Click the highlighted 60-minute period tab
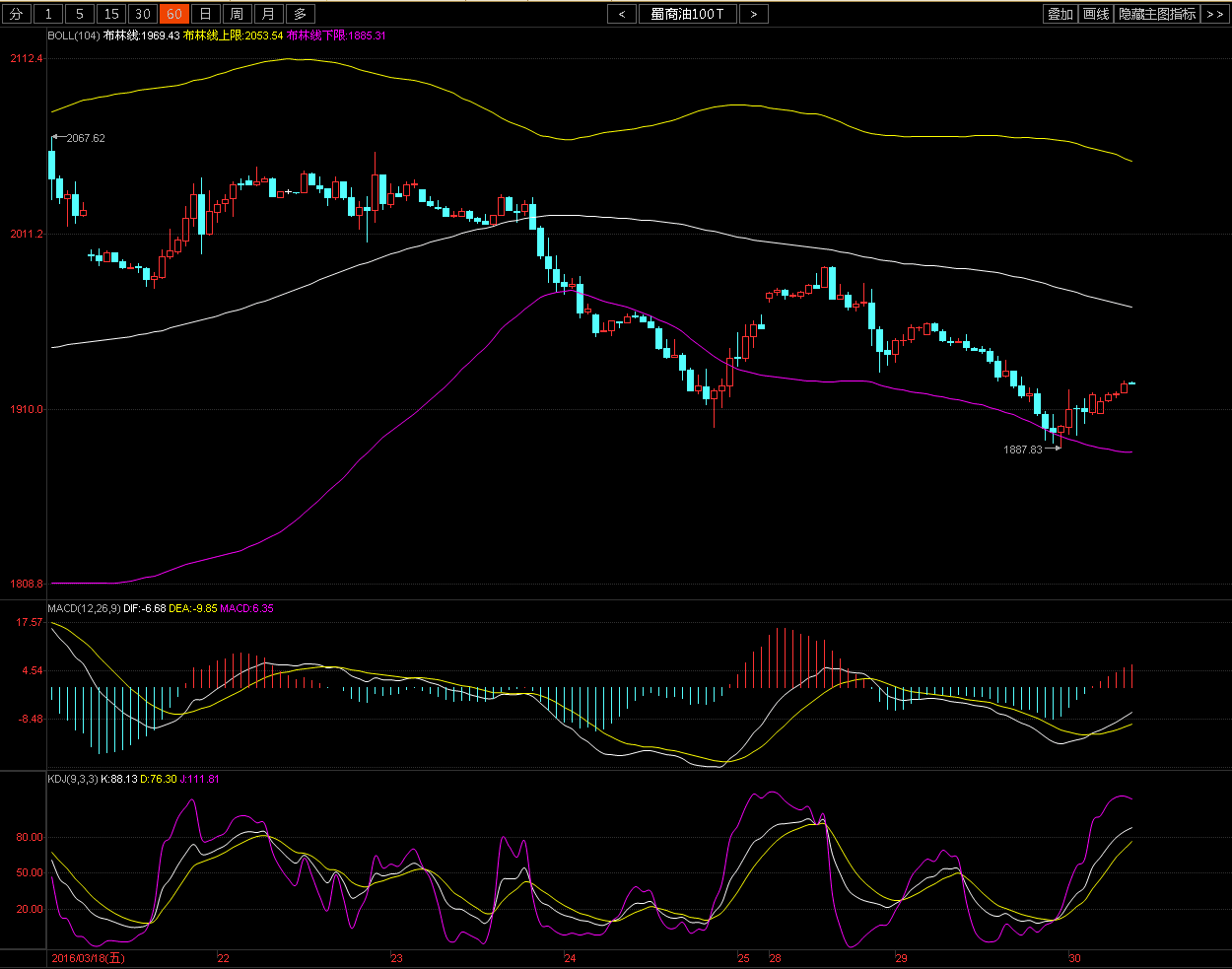The height and width of the screenshot is (969, 1232). pyautogui.click(x=174, y=14)
